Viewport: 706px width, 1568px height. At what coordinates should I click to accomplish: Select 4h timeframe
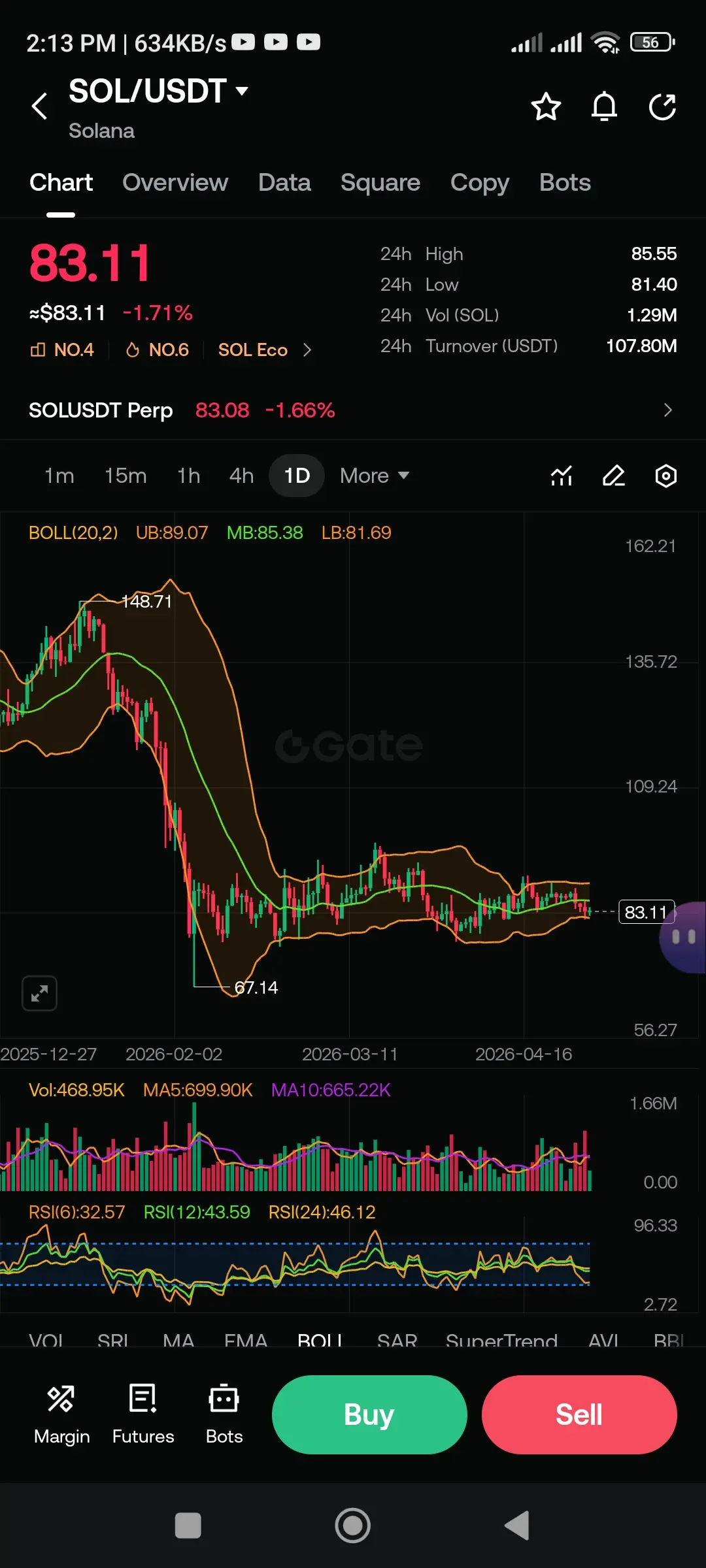tap(241, 476)
